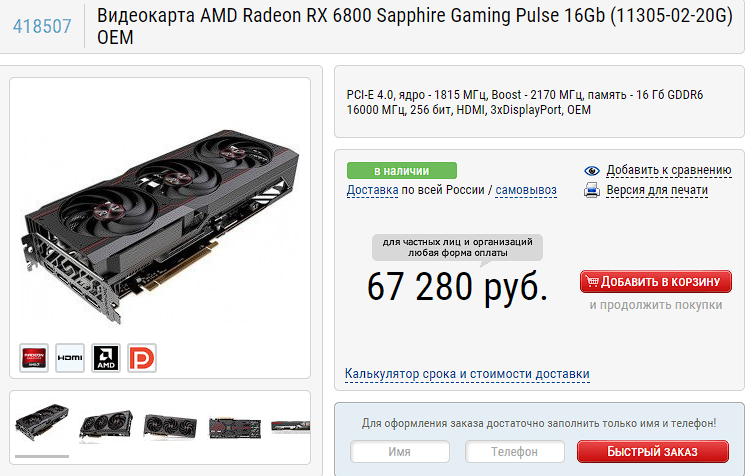Click the eye icon for comparison

pos(592,171)
